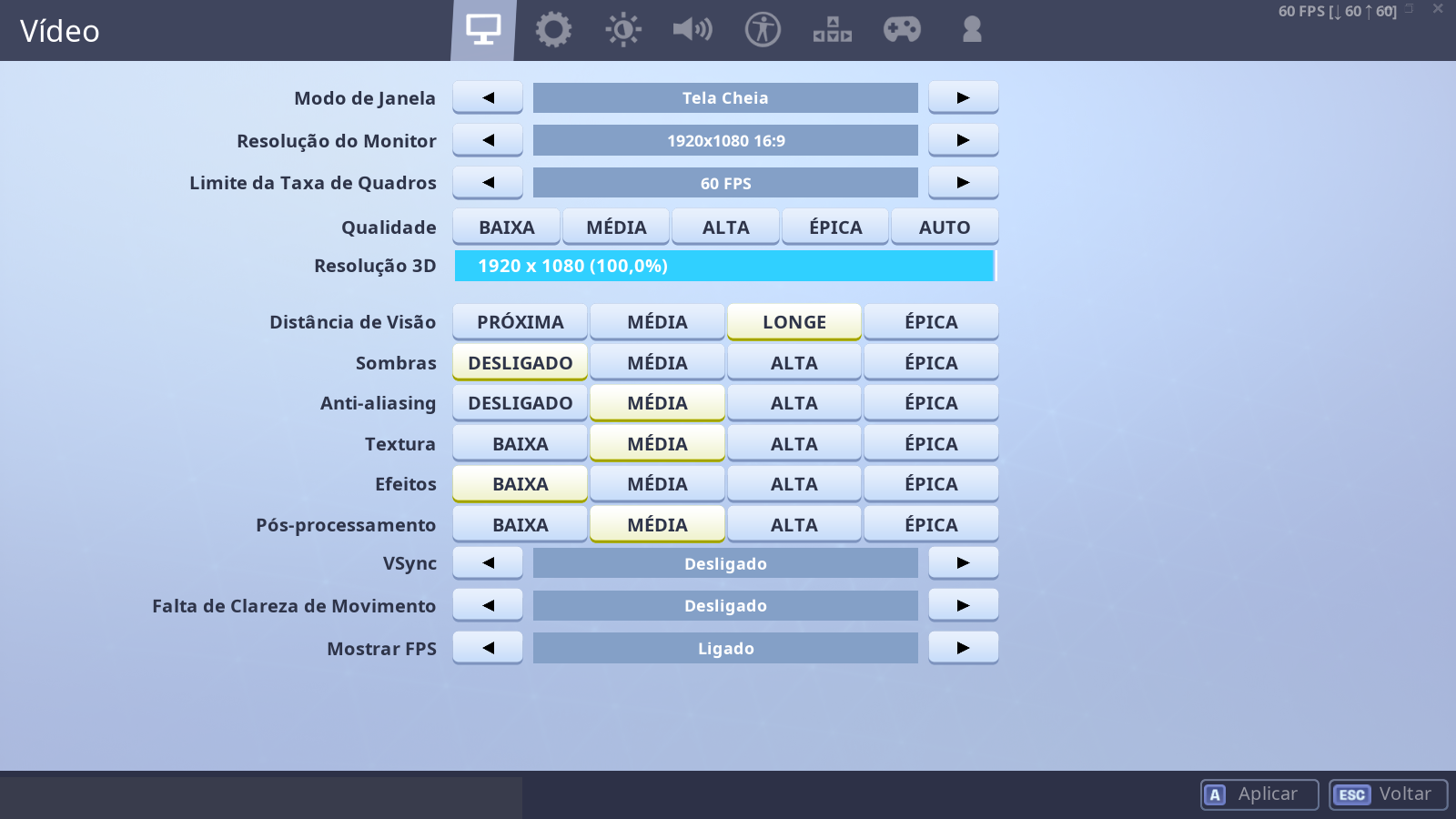The height and width of the screenshot is (819, 1456).
Task: Click right arrow for Falta de Clareza de Movimento
Action: (964, 605)
